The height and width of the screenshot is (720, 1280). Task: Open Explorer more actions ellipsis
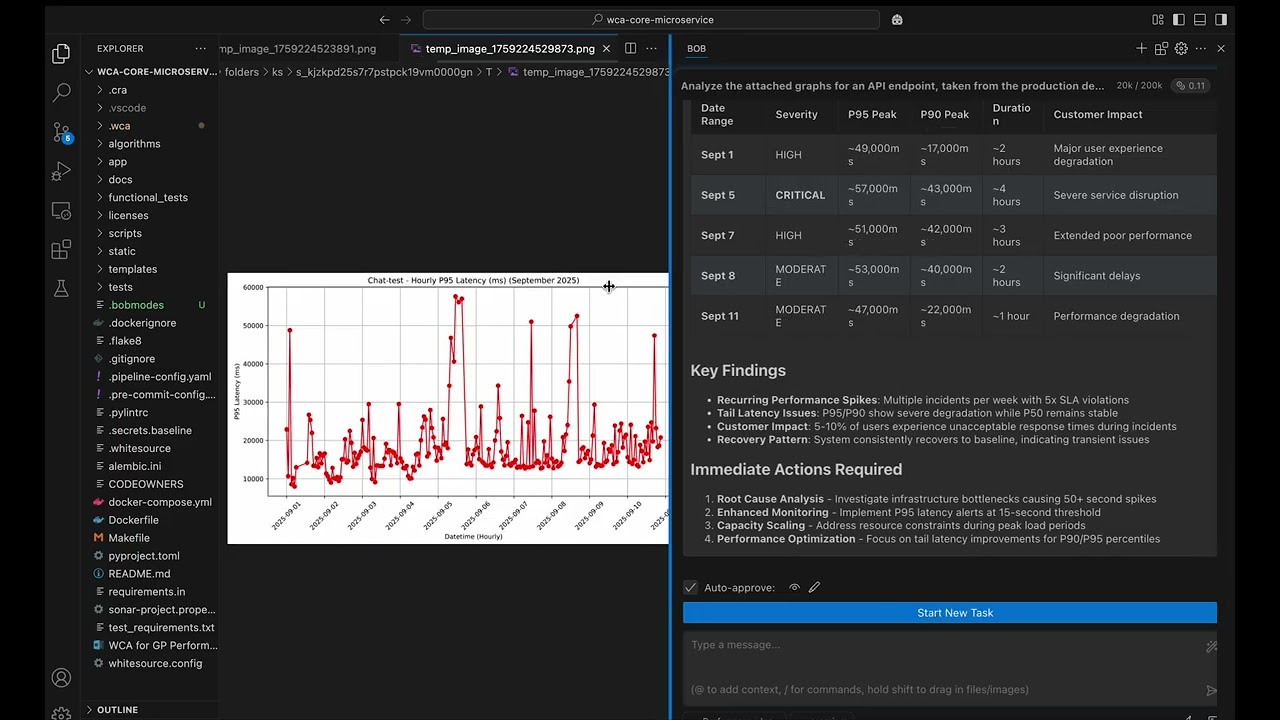201,48
